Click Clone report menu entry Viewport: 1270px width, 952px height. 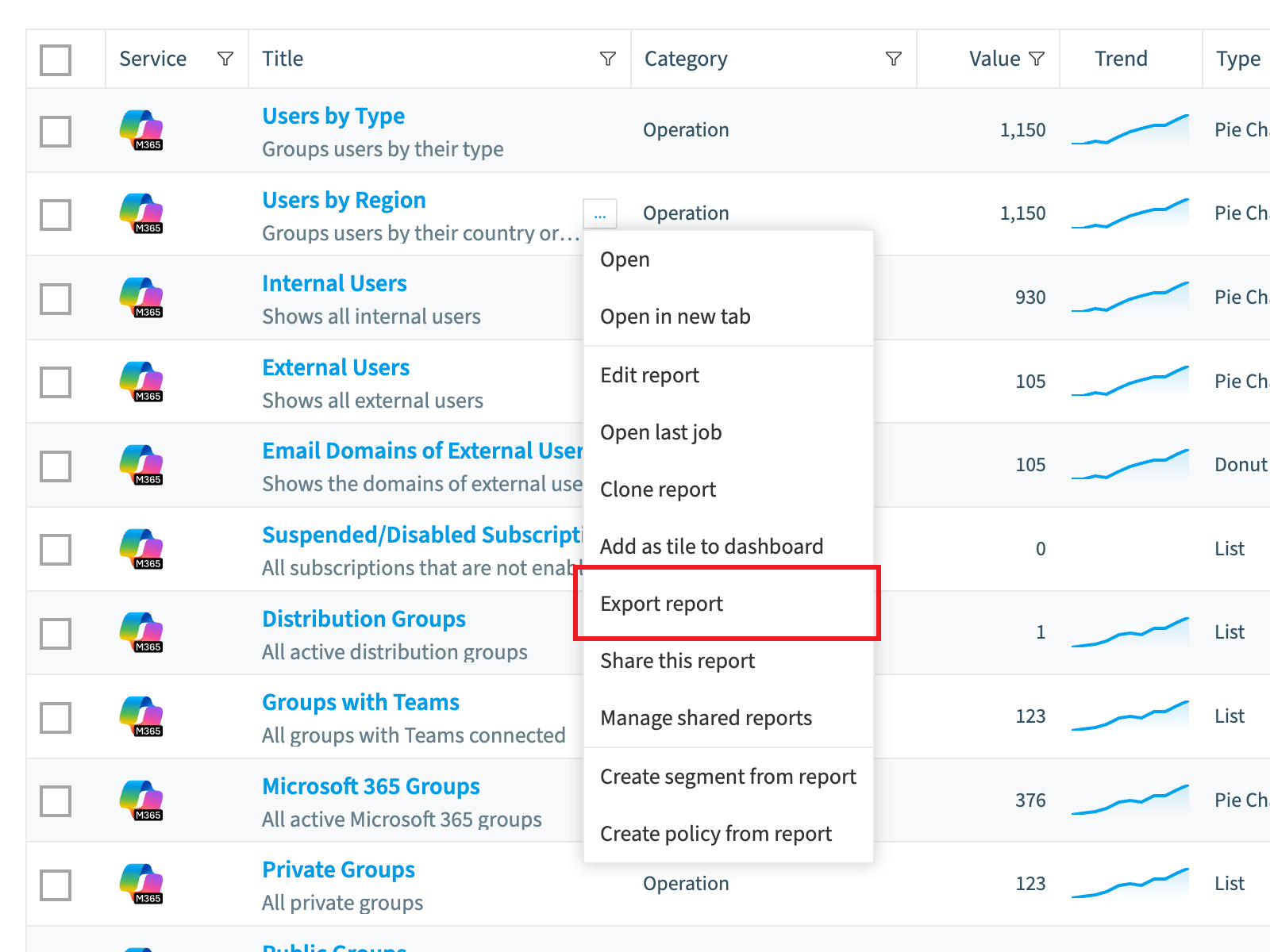pyautogui.click(x=729, y=489)
